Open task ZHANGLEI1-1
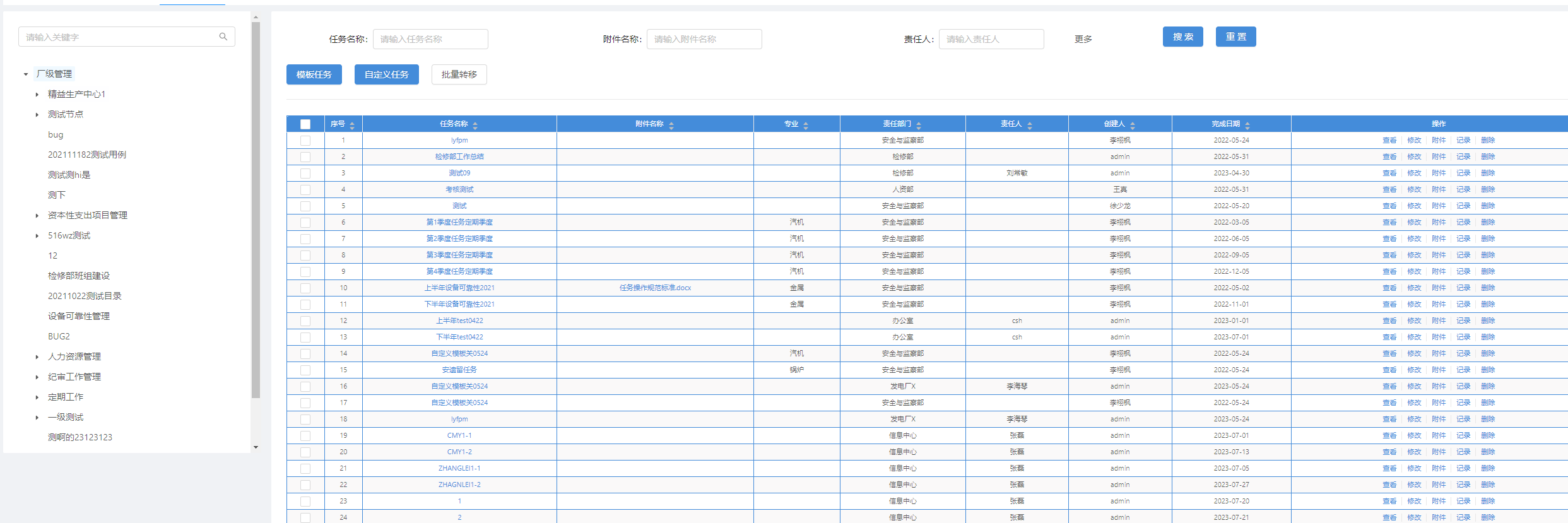Screen dimensions: 1568x523 click(x=459, y=468)
